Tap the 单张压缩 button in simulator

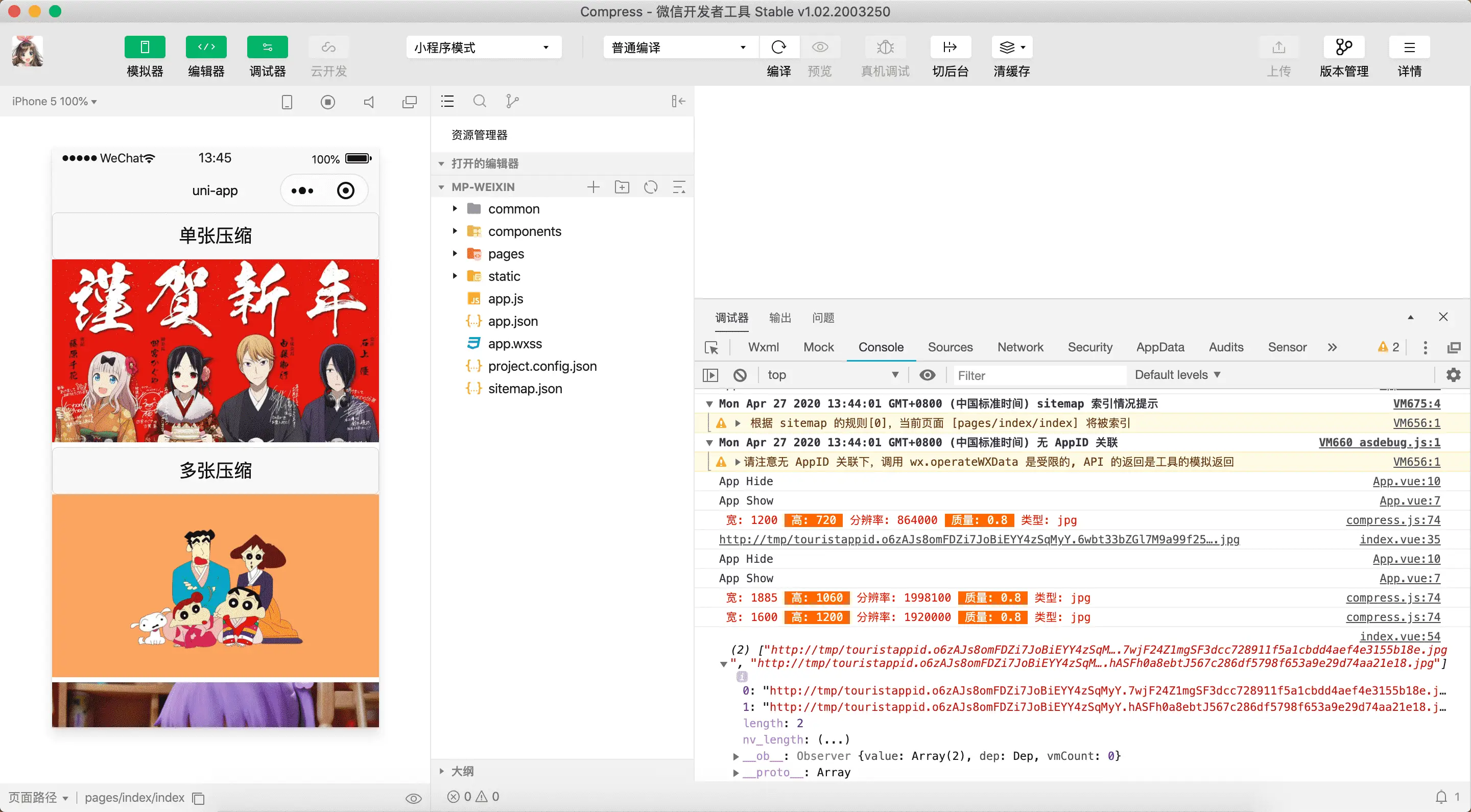[215, 235]
